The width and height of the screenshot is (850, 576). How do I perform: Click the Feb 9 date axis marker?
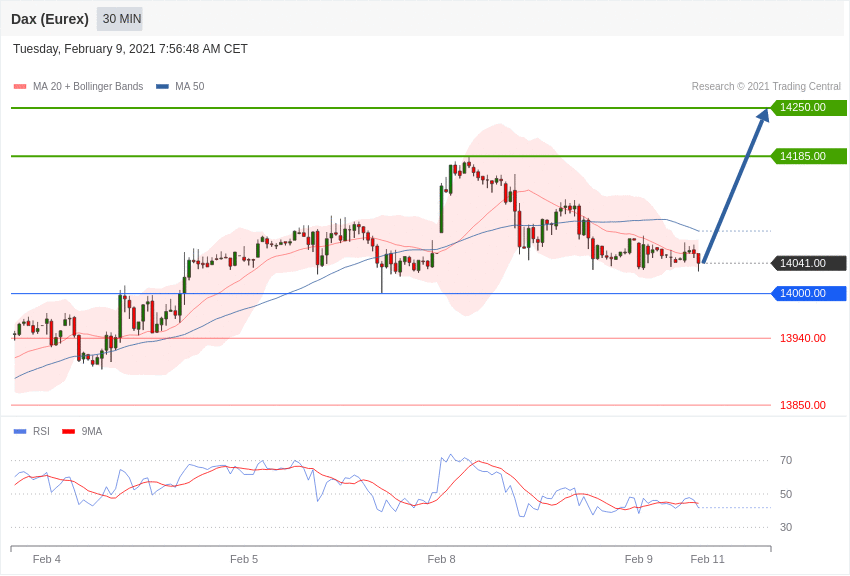pos(639,559)
